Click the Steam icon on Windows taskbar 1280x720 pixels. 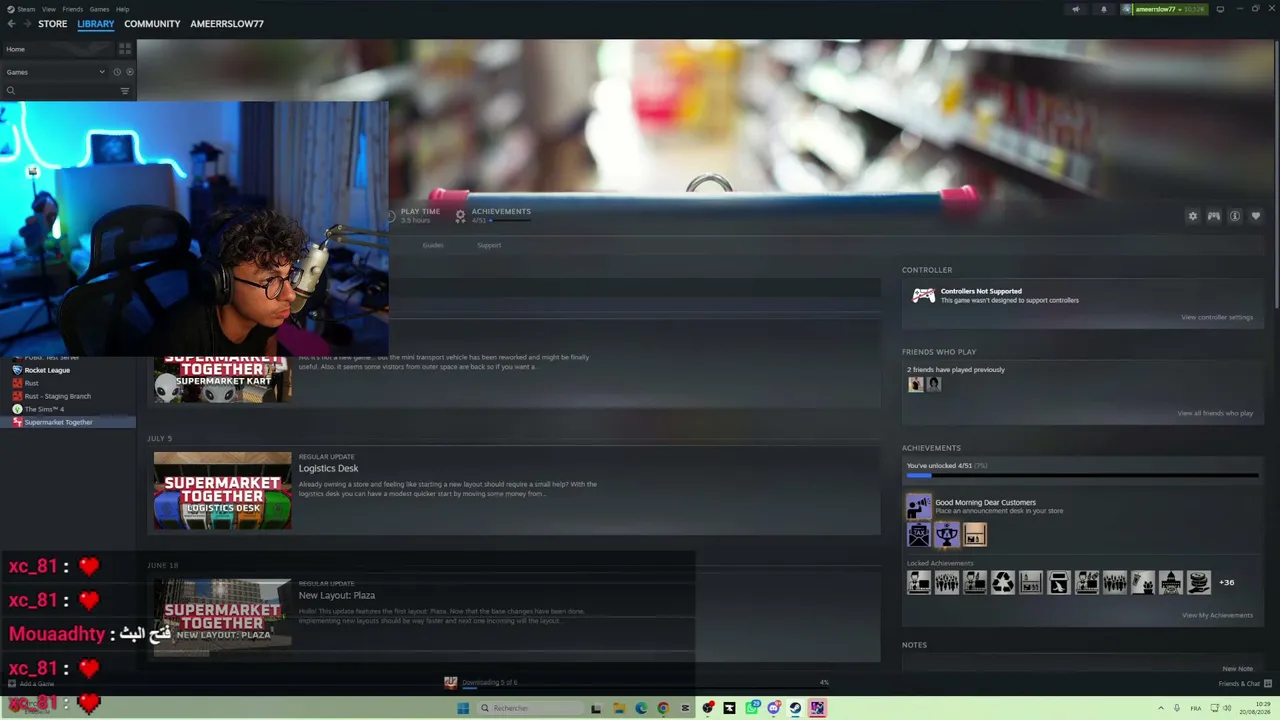(x=795, y=708)
